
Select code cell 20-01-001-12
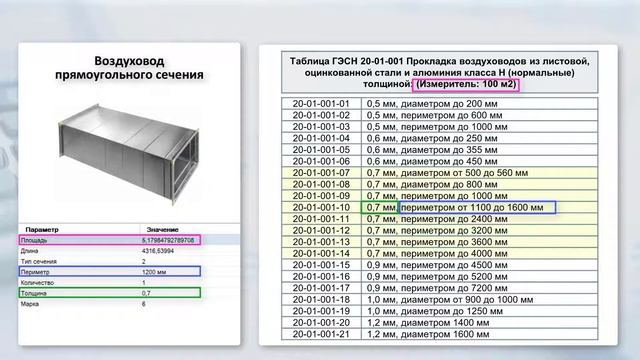tap(321, 231)
